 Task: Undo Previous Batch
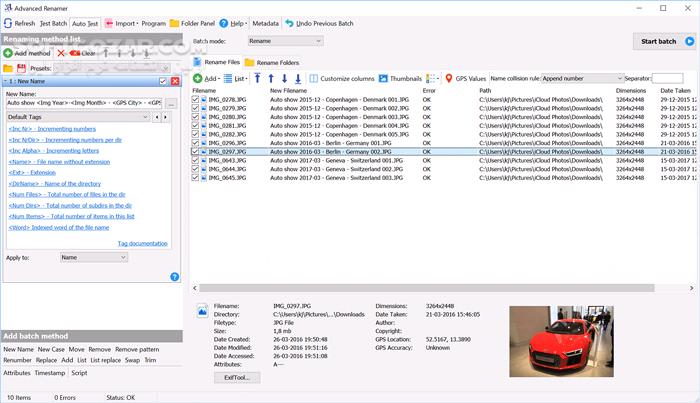pos(319,23)
